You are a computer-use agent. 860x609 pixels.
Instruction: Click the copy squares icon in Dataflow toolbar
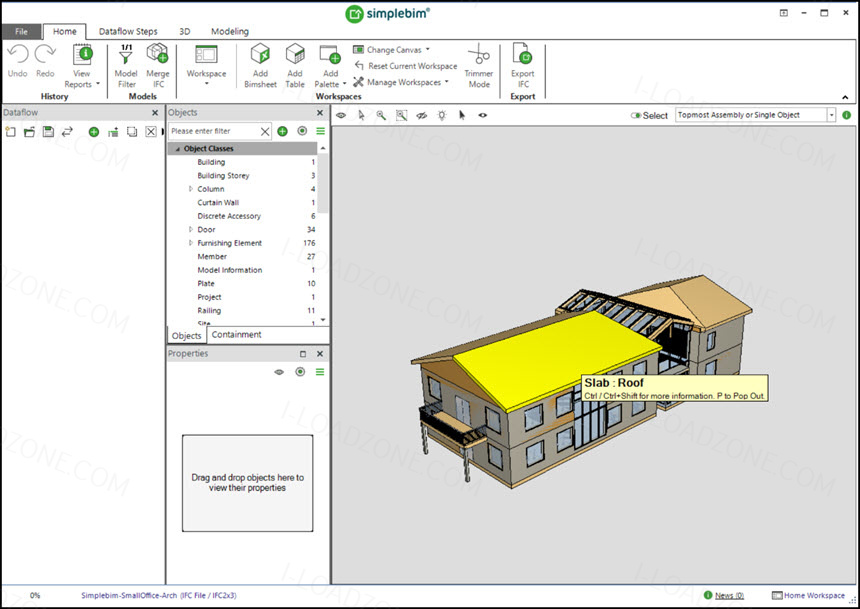132,132
